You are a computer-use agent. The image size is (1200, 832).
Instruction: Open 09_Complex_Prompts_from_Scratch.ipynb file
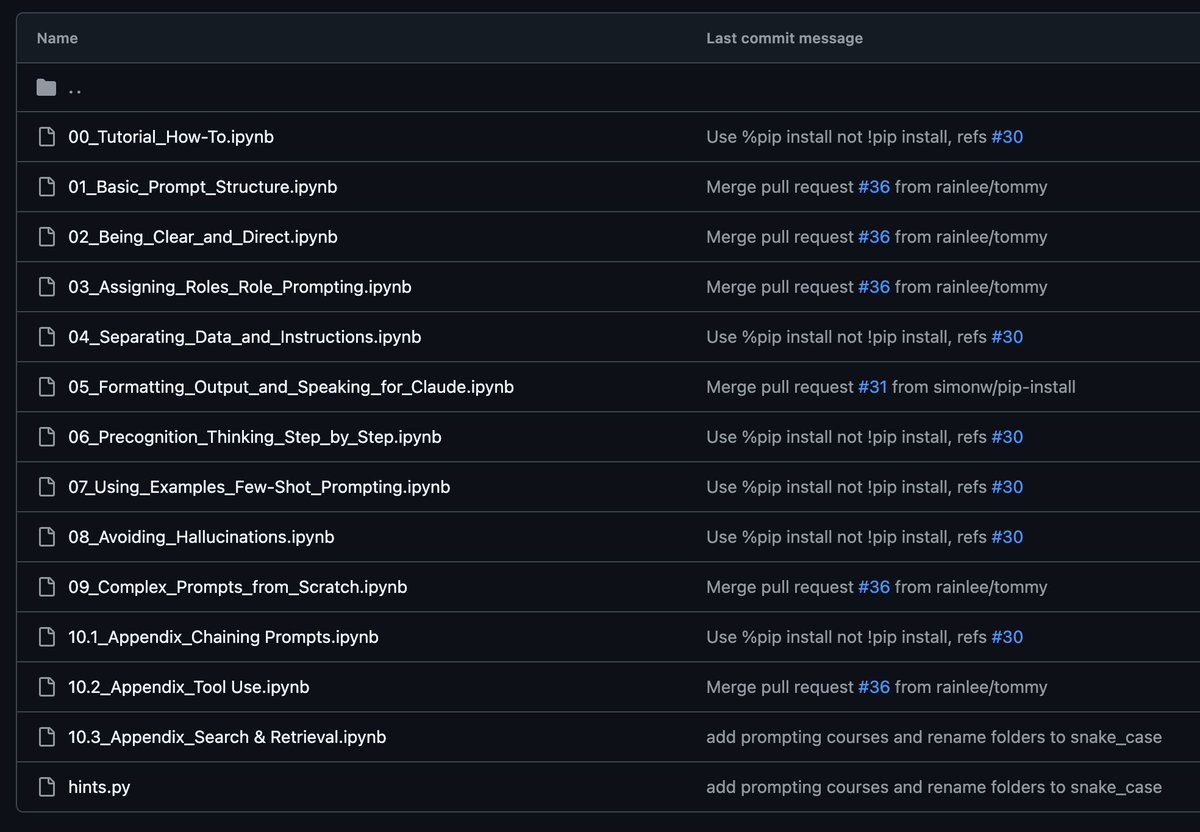click(237, 587)
